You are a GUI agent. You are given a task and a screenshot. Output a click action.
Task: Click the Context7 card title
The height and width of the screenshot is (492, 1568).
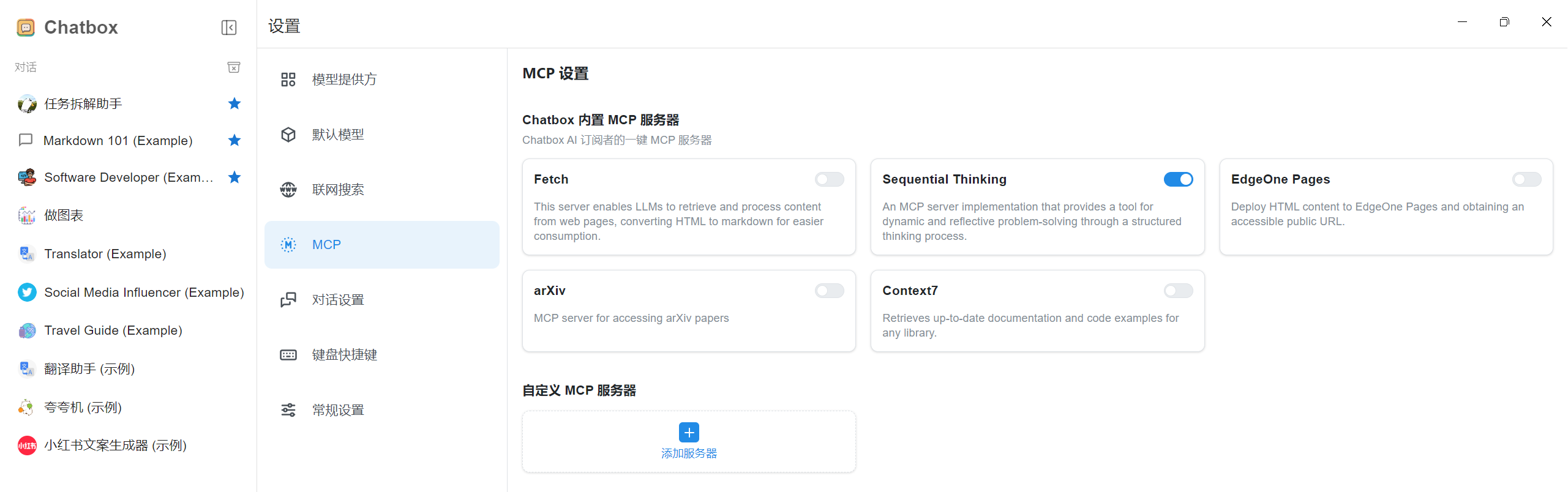910,291
